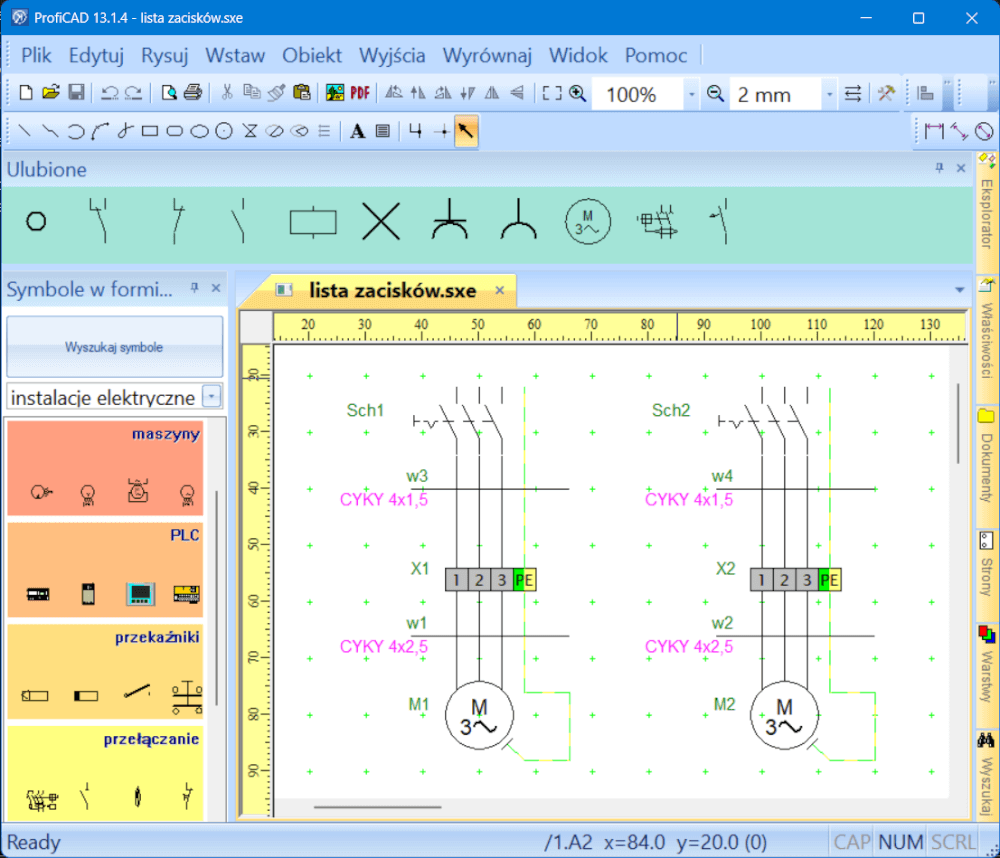Pick the small circle symbol in Ulubione
Screen dimensions: 1000x858
36,221
